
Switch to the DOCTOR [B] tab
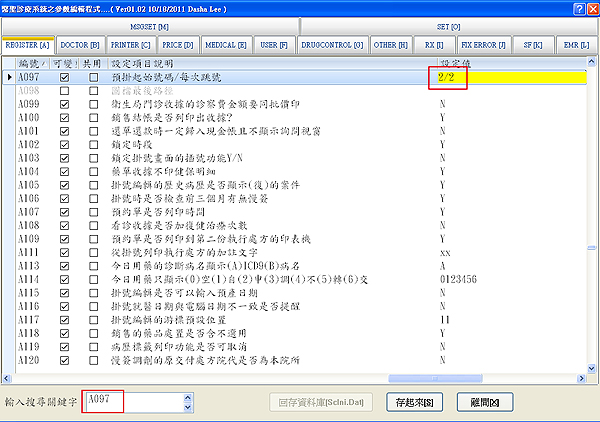pos(80,45)
